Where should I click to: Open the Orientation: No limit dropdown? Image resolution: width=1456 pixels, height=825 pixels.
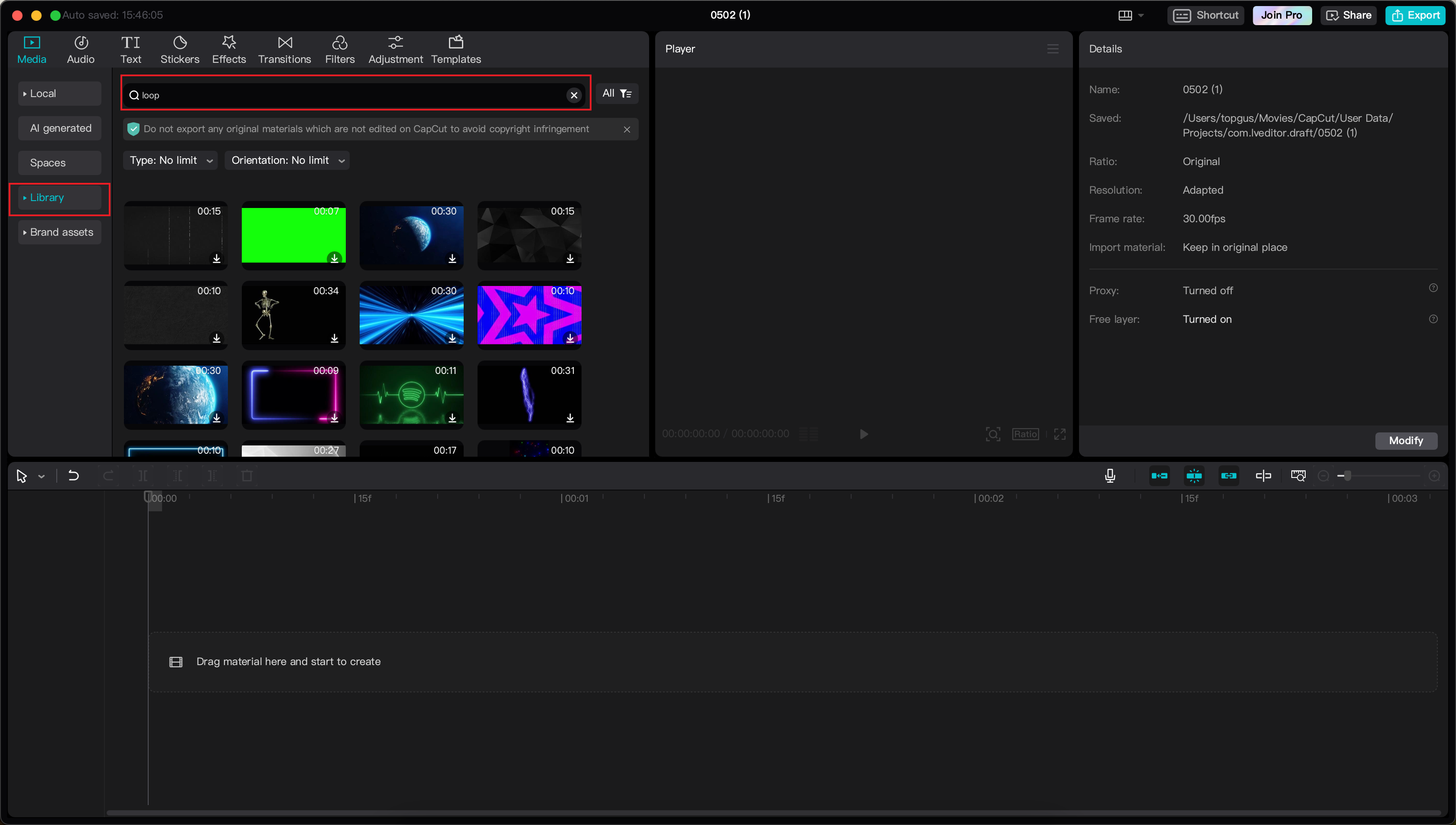[x=287, y=160]
